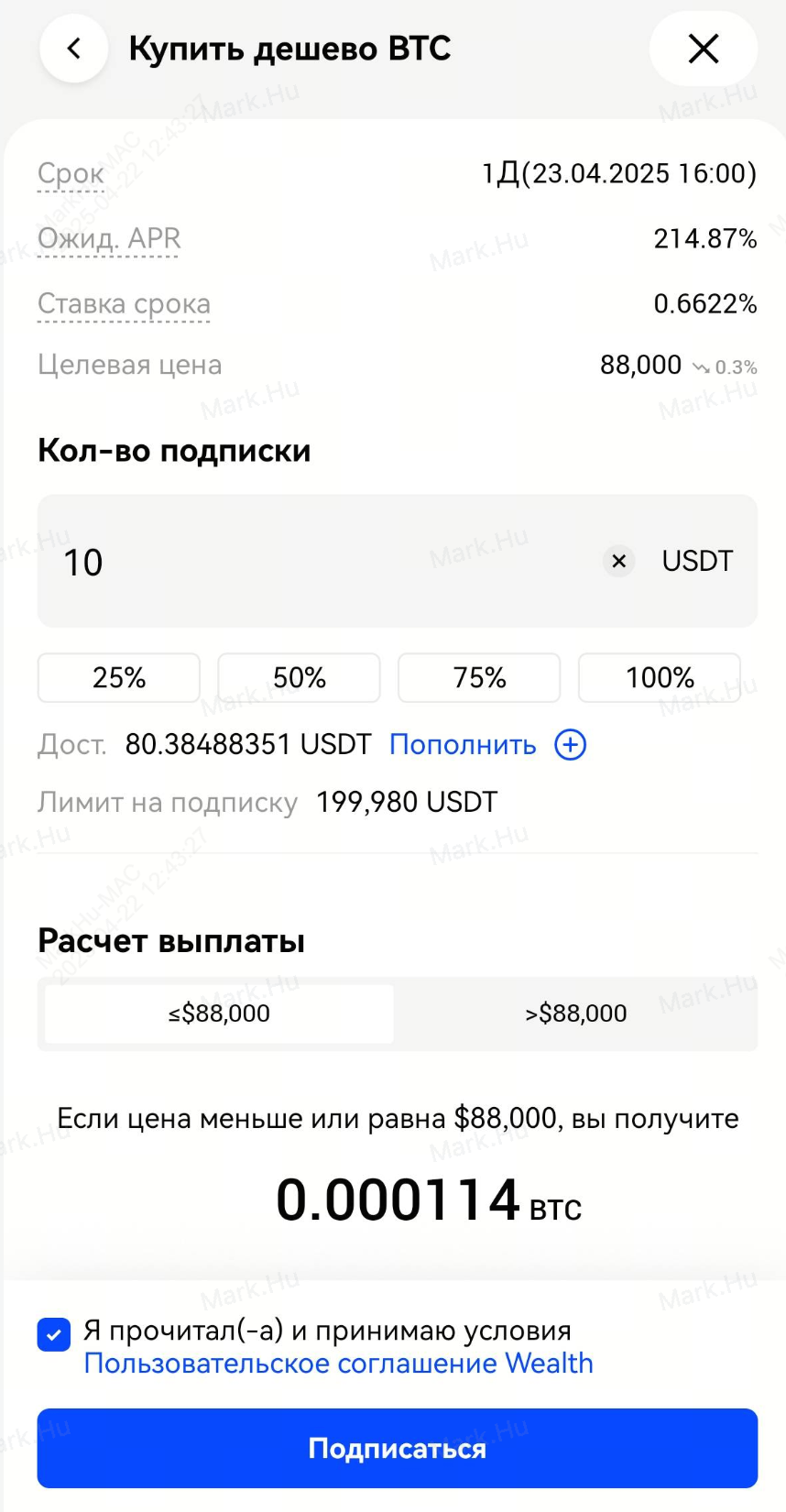Switch to the ≤$88,000 payout tab
This screenshot has width=786, height=1512.
[x=219, y=1013]
